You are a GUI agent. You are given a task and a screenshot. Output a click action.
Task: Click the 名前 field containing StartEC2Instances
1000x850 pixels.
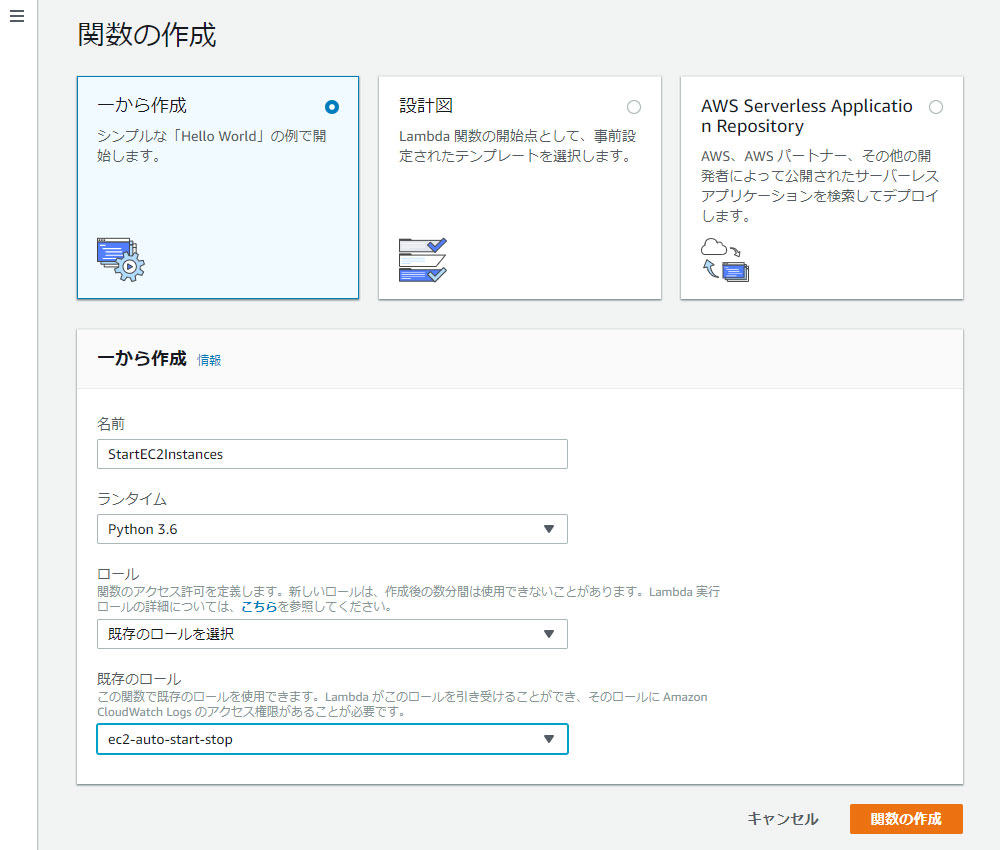(x=332, y=454)
